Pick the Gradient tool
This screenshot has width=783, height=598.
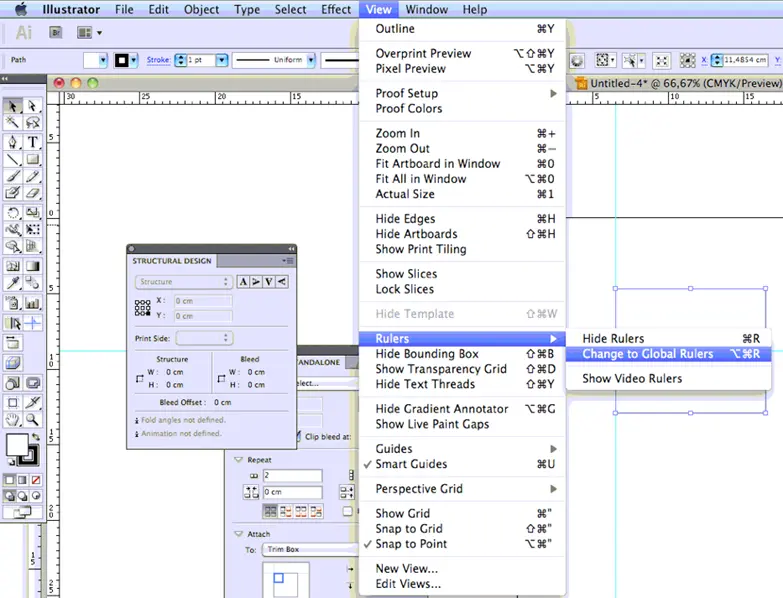click(32, 266)
